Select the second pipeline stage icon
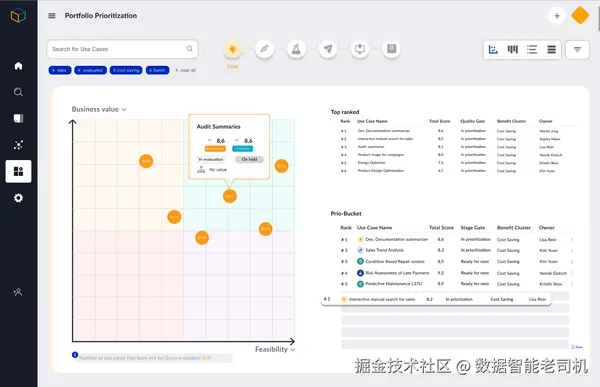 pos(264,49)
